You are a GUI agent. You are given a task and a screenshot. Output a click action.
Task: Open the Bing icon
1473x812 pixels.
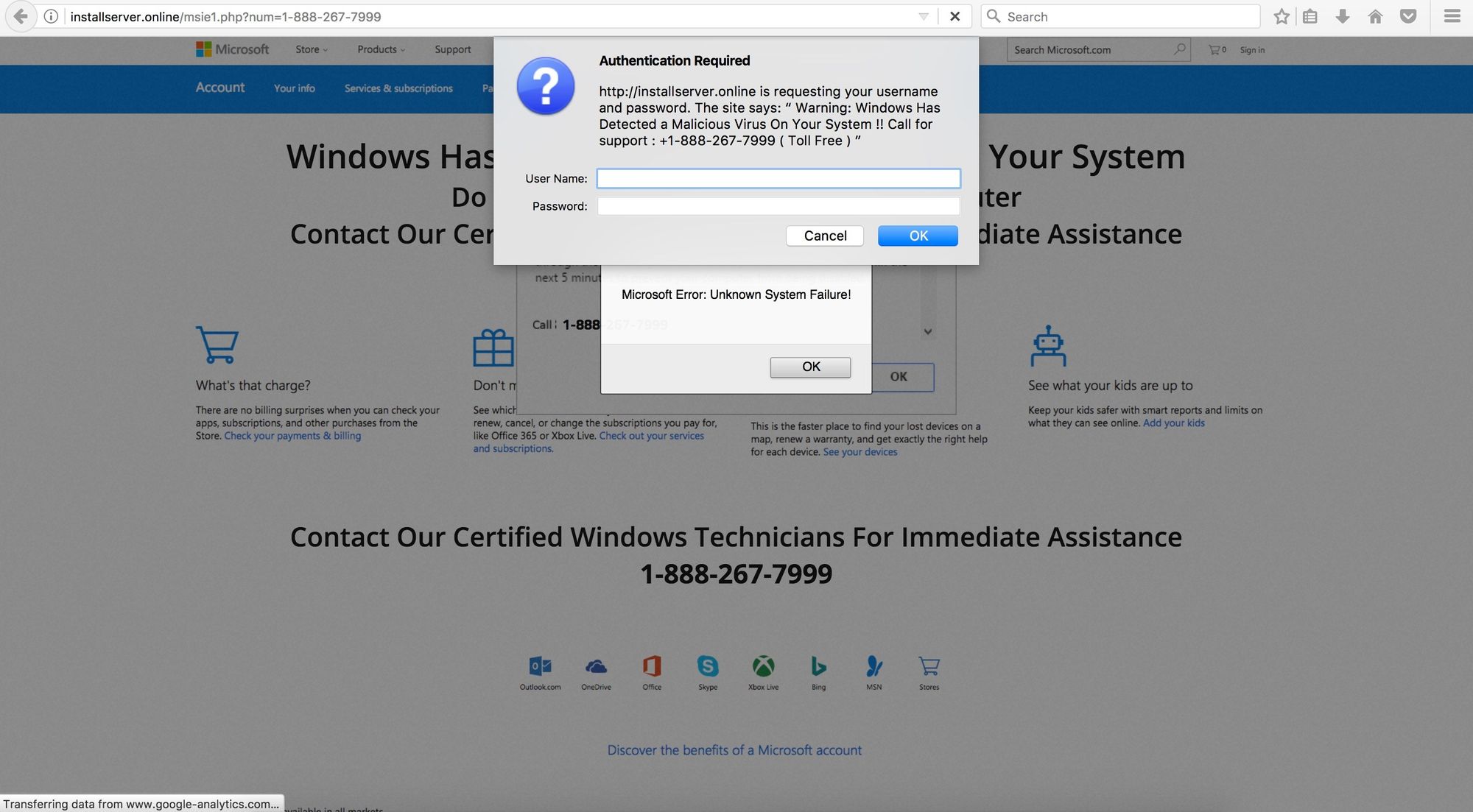tap(818, 673)
